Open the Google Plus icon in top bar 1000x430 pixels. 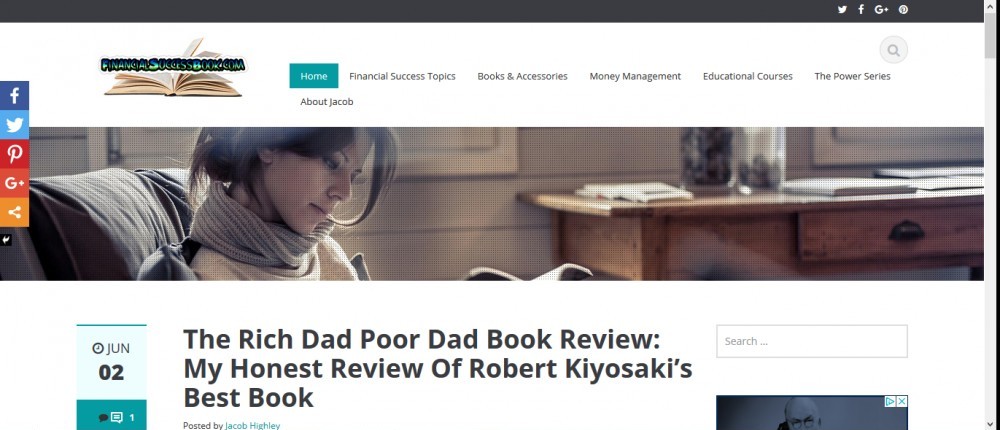[881, 10]
